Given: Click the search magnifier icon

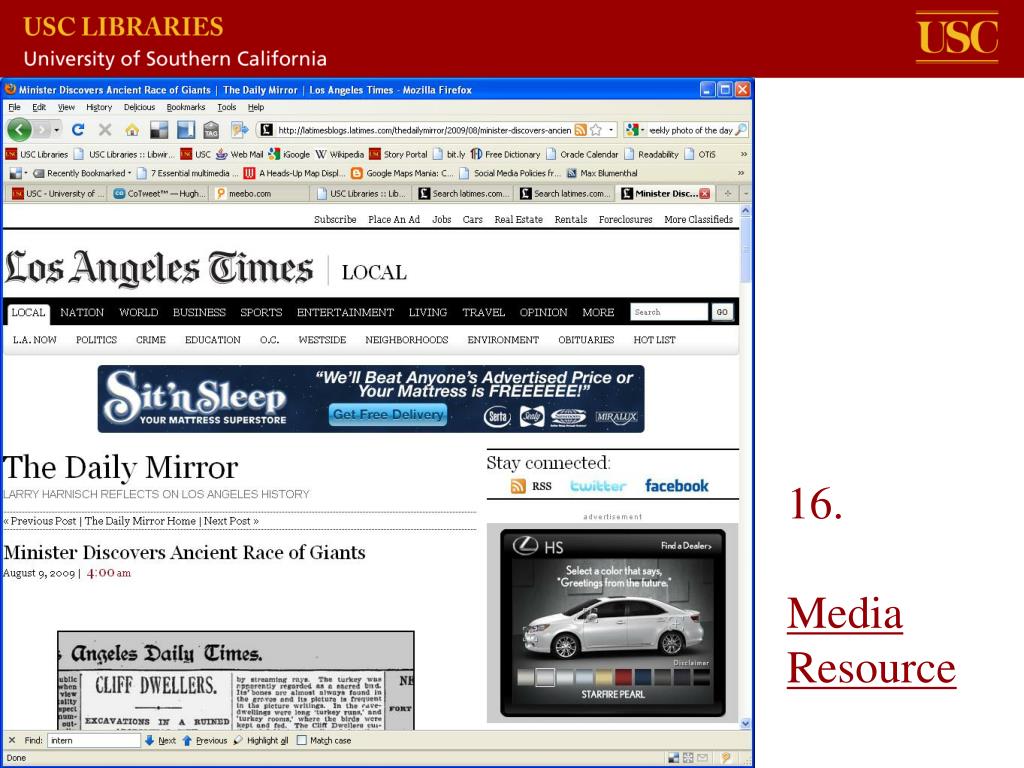Looking at the screenshot, I should pos(741,130).
